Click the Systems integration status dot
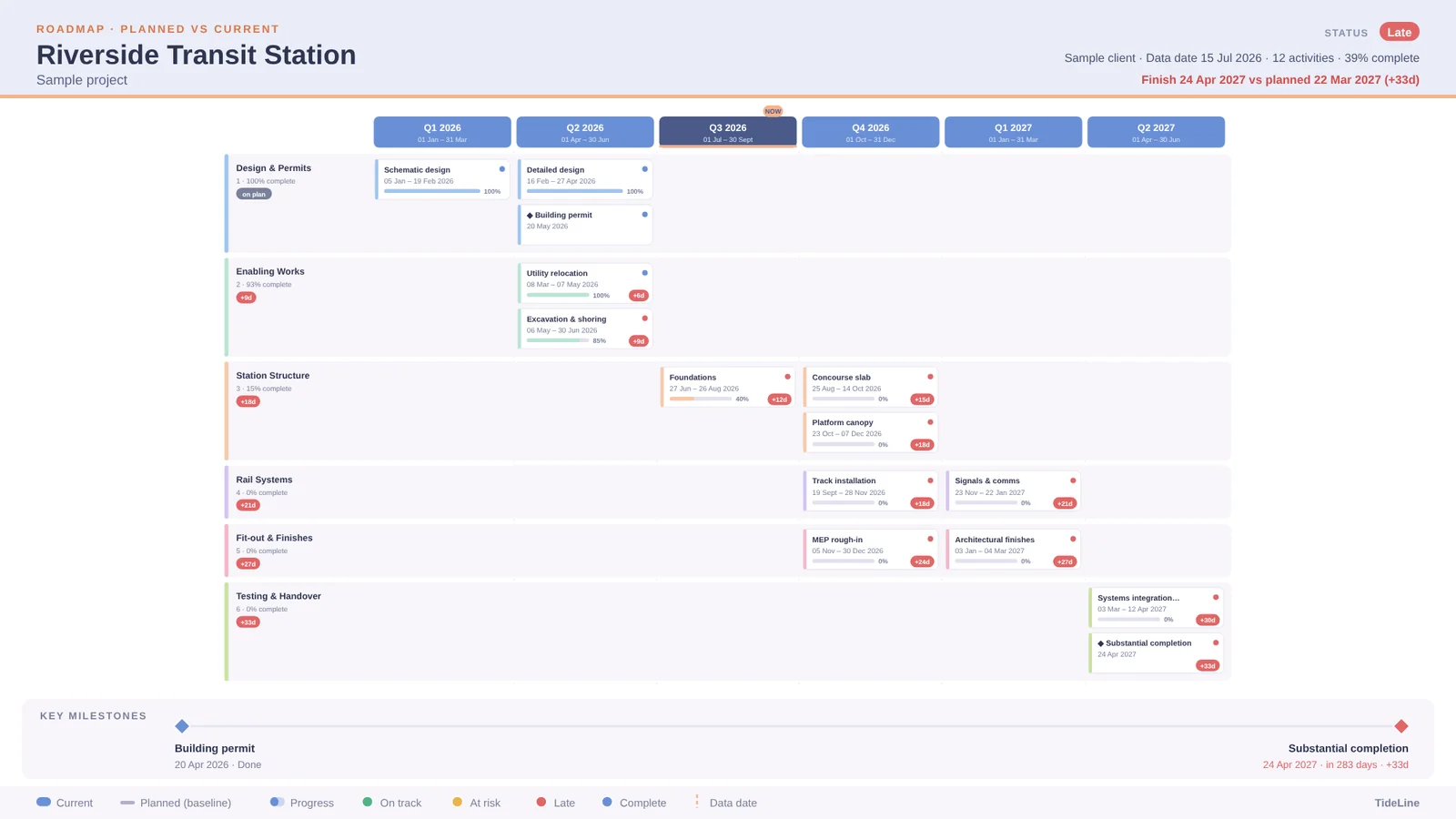Image resolution: width=1456 pixels, height=819 pixels. (x=1216, y=597)
